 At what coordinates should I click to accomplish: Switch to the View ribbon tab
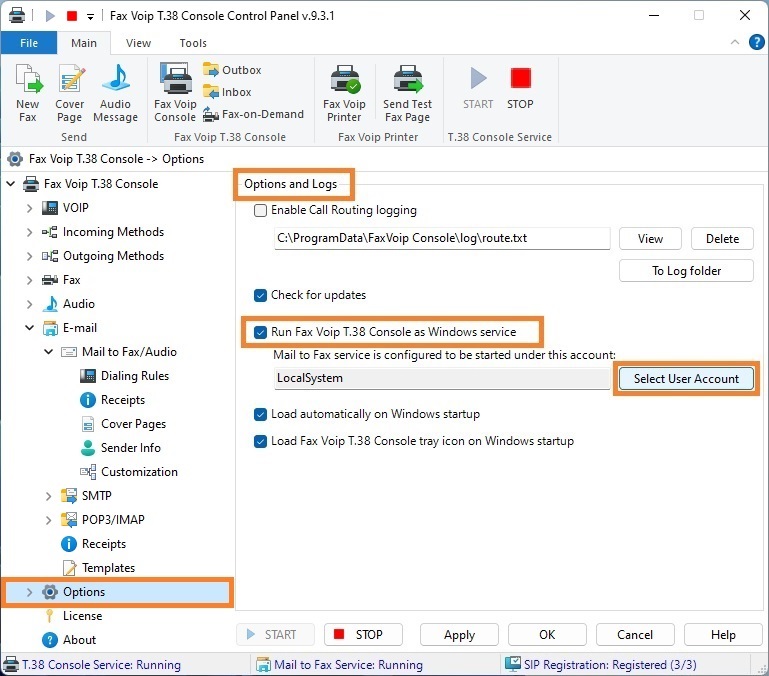[x=138, y=43]
